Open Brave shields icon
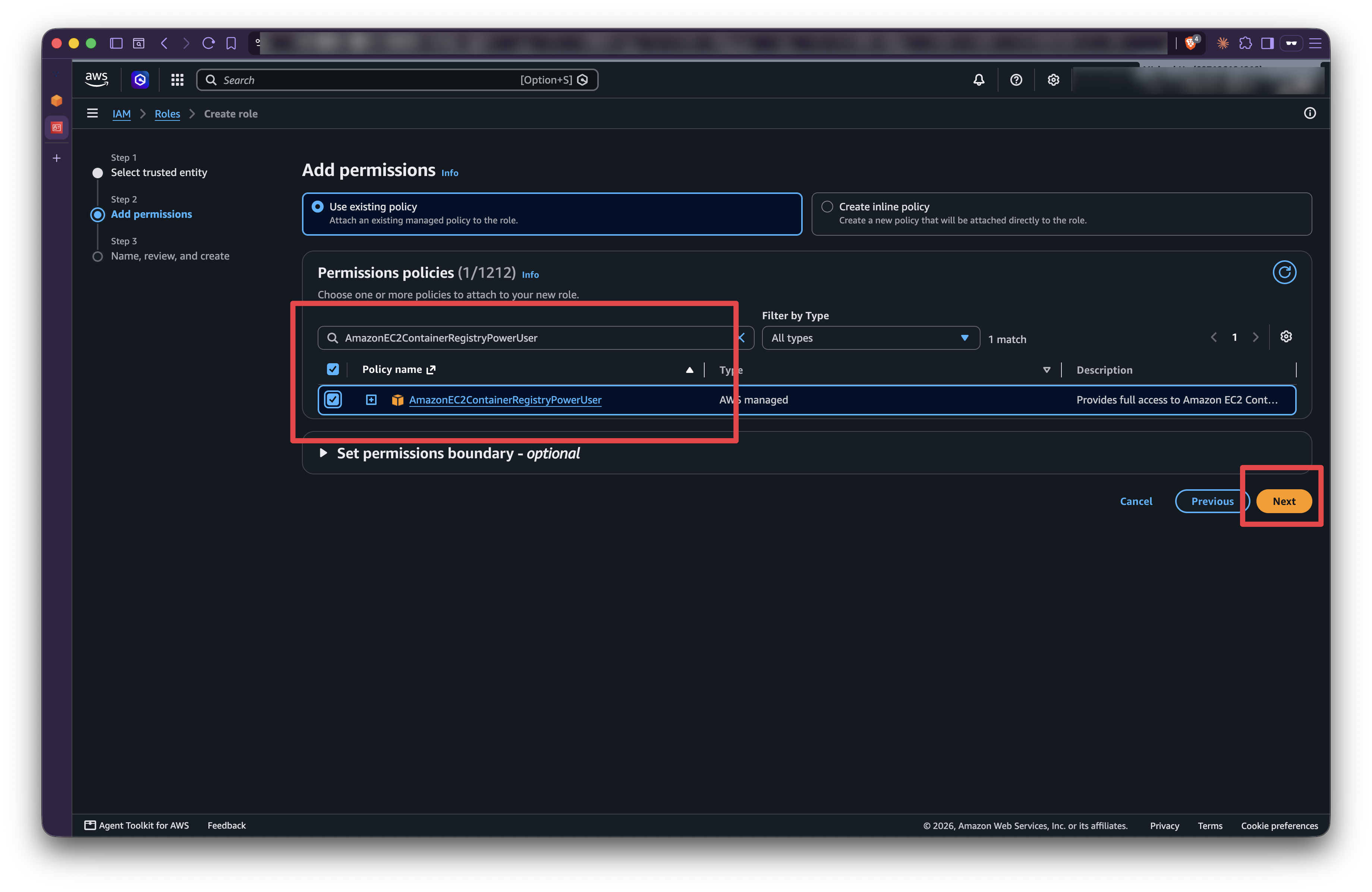 1191,43
